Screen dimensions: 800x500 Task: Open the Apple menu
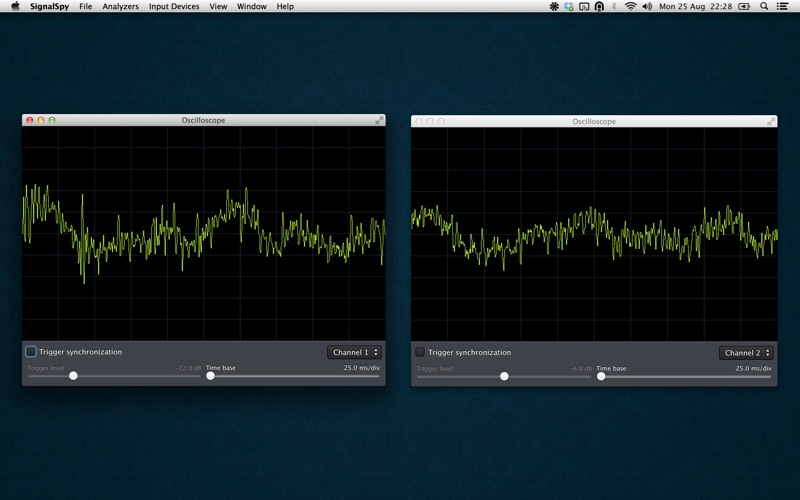coord(15,6)
